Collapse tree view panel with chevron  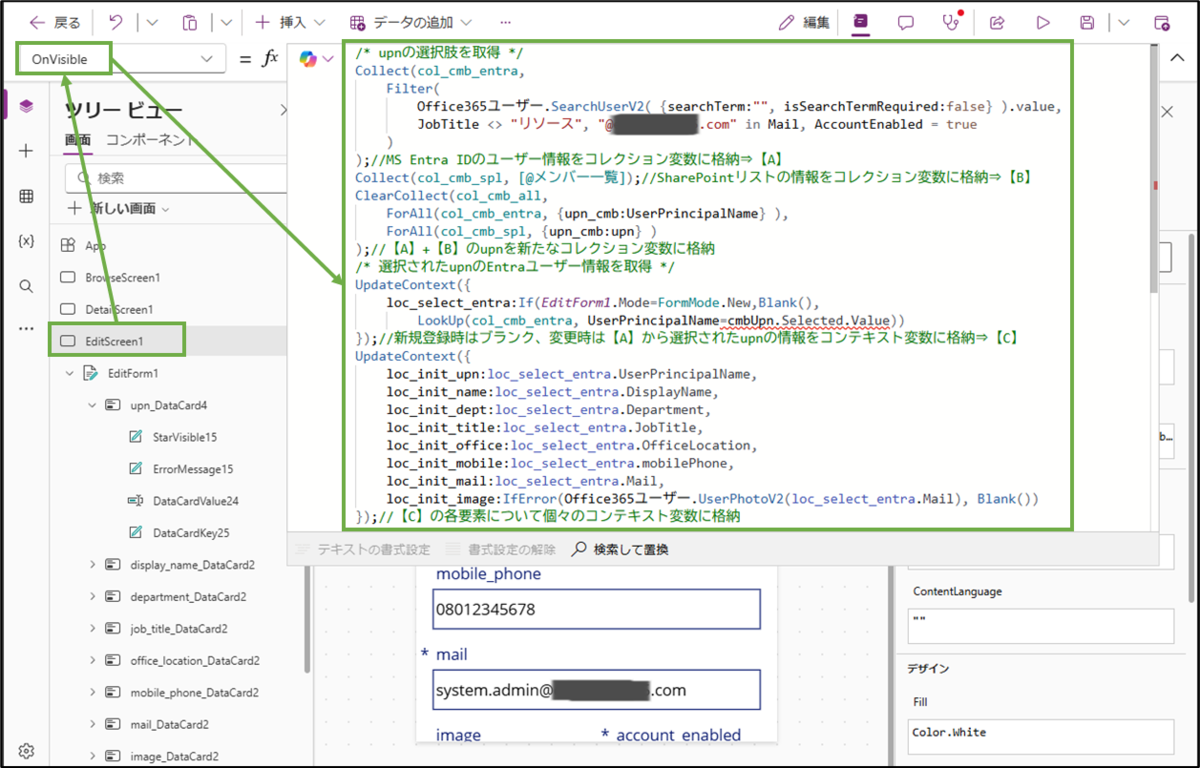tap(282, 110)
